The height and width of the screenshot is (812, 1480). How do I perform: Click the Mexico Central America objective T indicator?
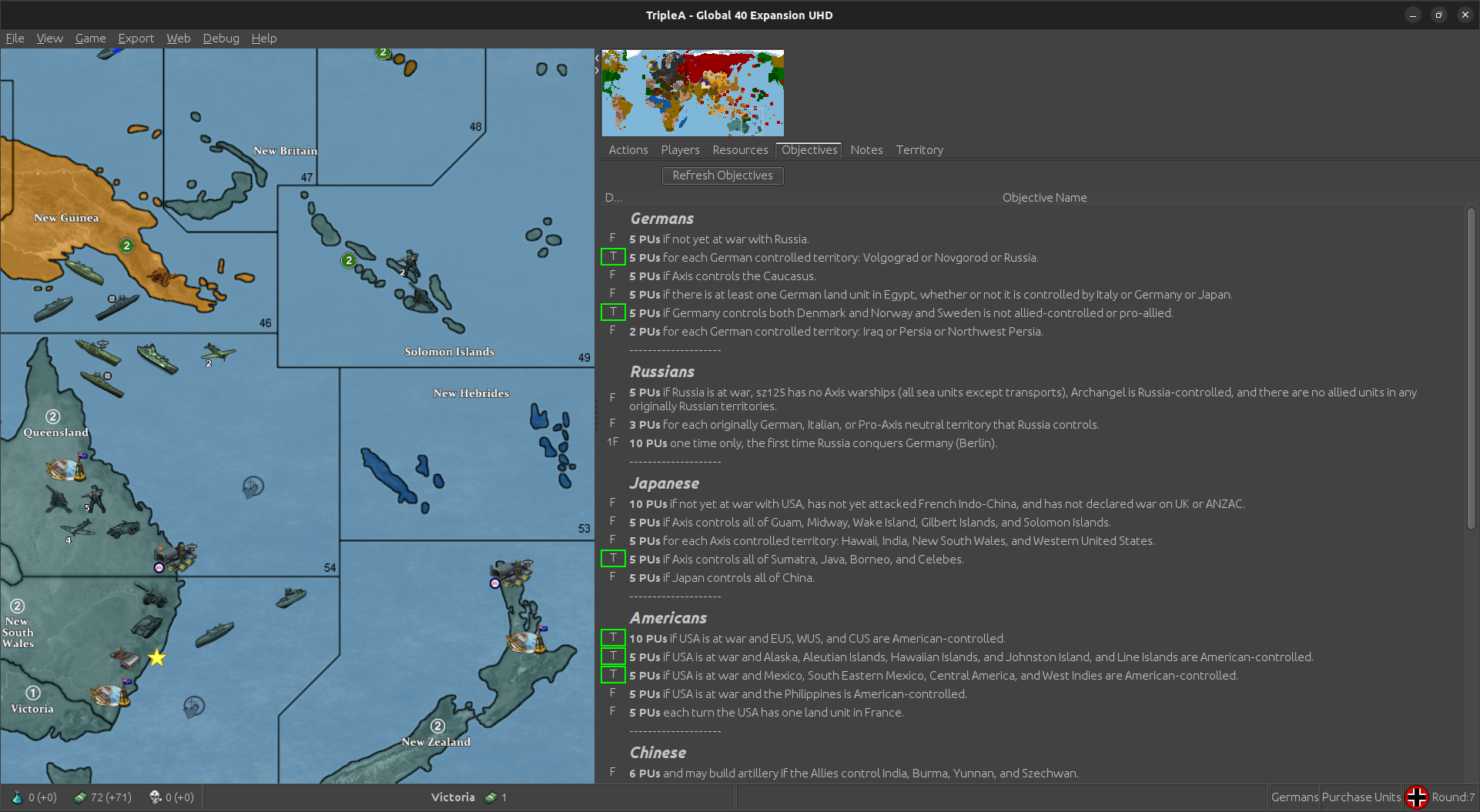tap(613, 675)
